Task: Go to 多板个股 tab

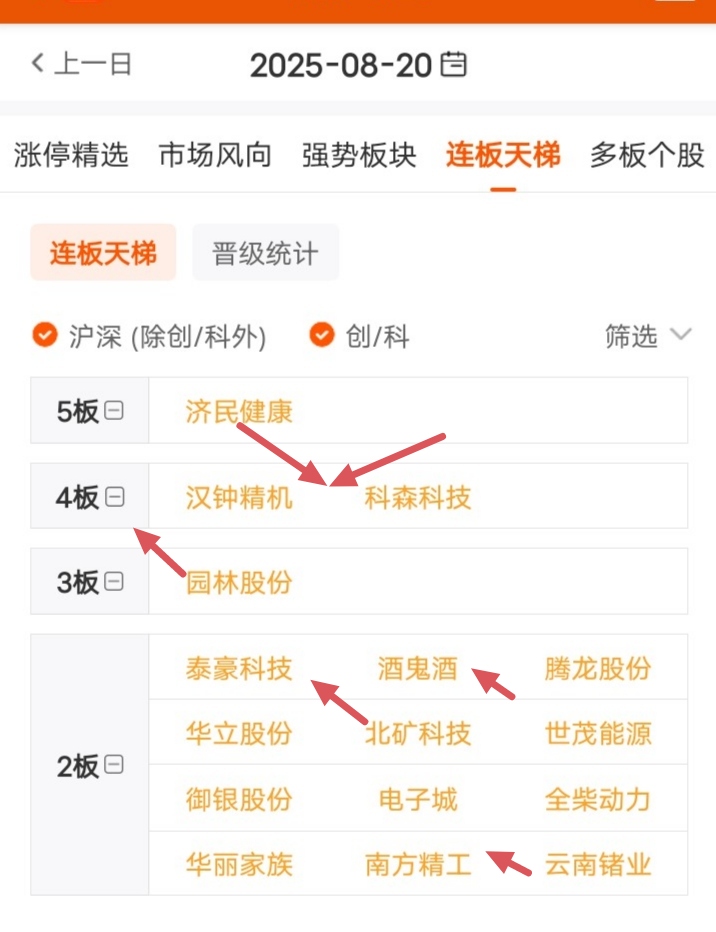Action: point(647,155)
